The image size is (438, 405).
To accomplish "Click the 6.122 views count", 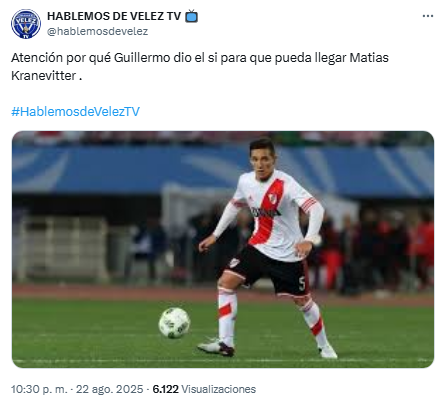I will [x=165, y=389].
